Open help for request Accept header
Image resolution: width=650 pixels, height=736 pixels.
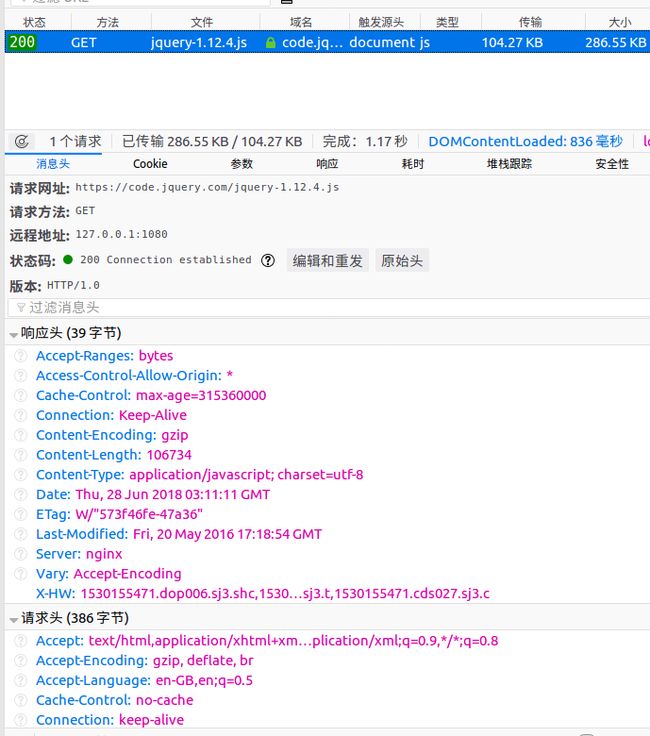tap(21, 641)
